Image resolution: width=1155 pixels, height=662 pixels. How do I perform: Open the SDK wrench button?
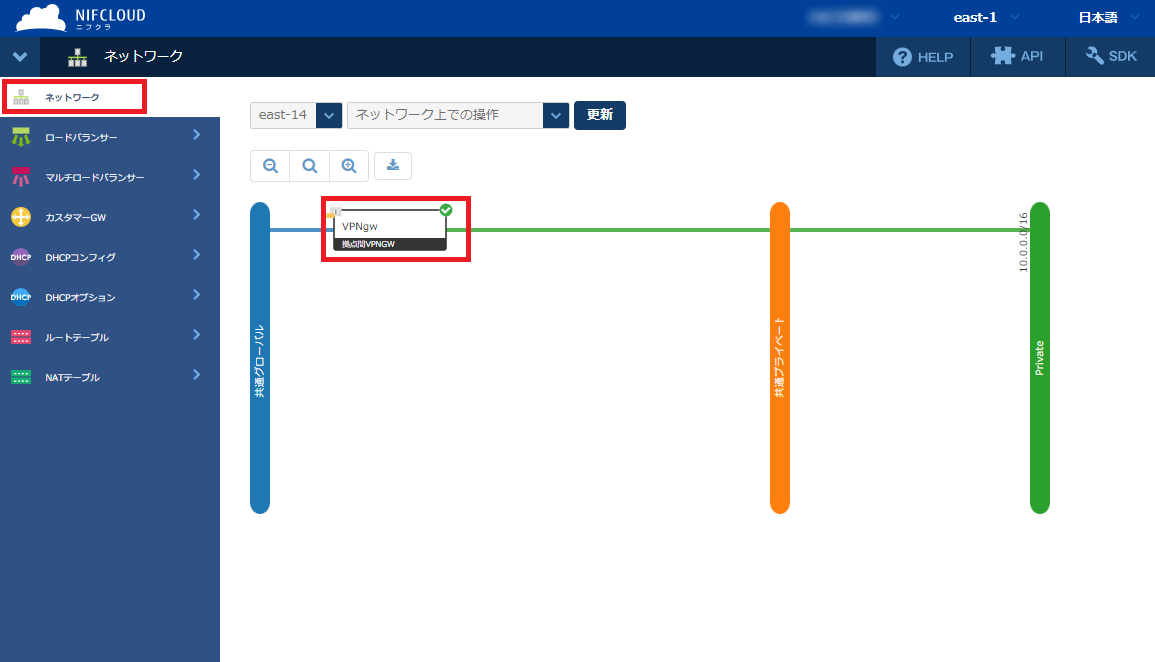point(1110,57)
